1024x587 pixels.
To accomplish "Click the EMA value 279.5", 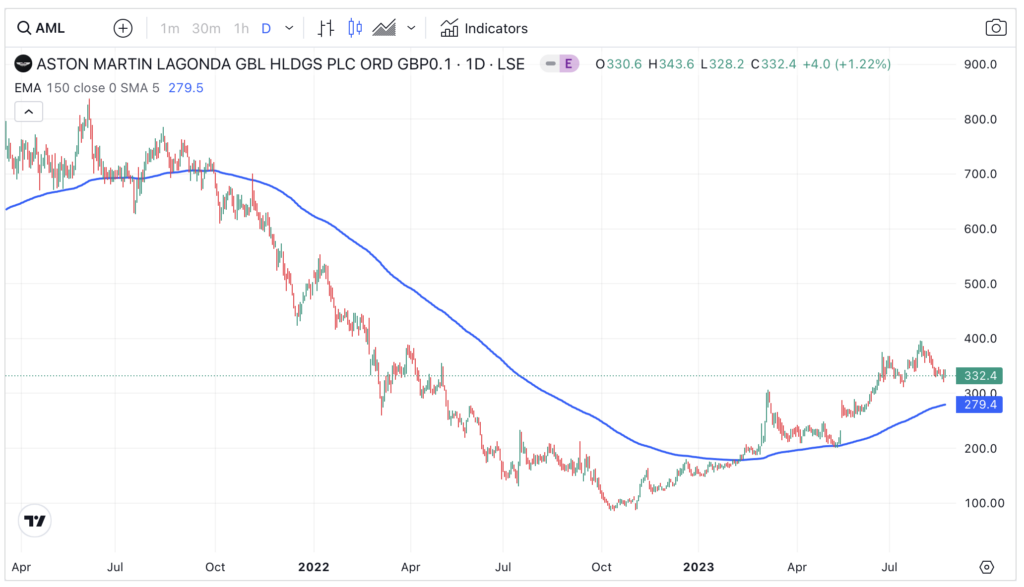I will click(186, 87).
